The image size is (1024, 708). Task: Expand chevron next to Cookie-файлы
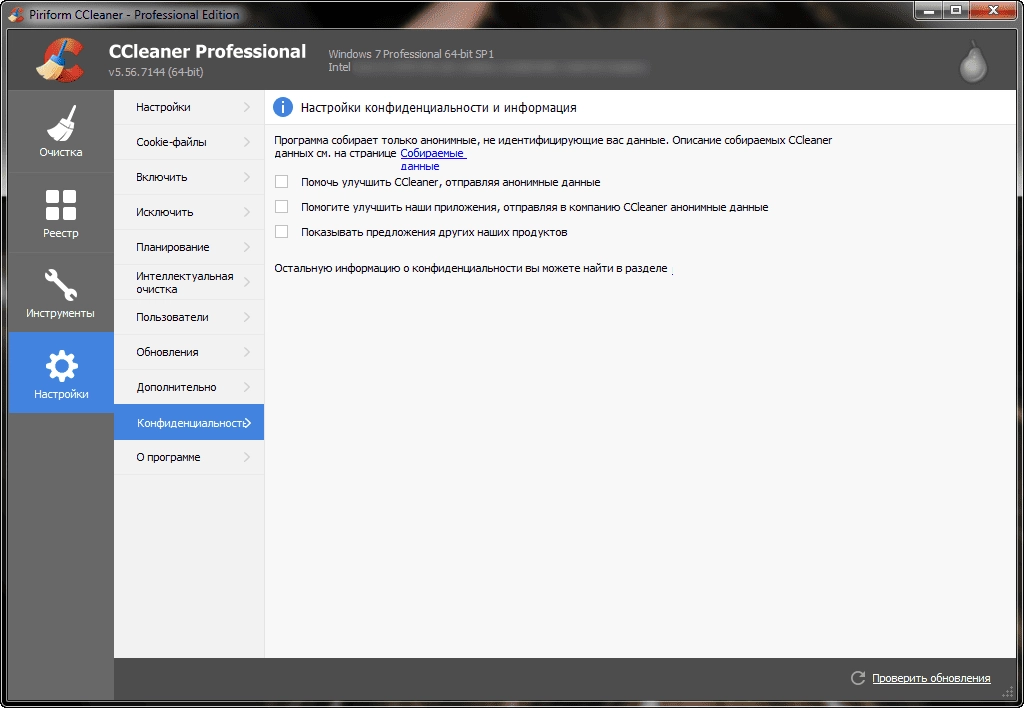tap(247, 142)
